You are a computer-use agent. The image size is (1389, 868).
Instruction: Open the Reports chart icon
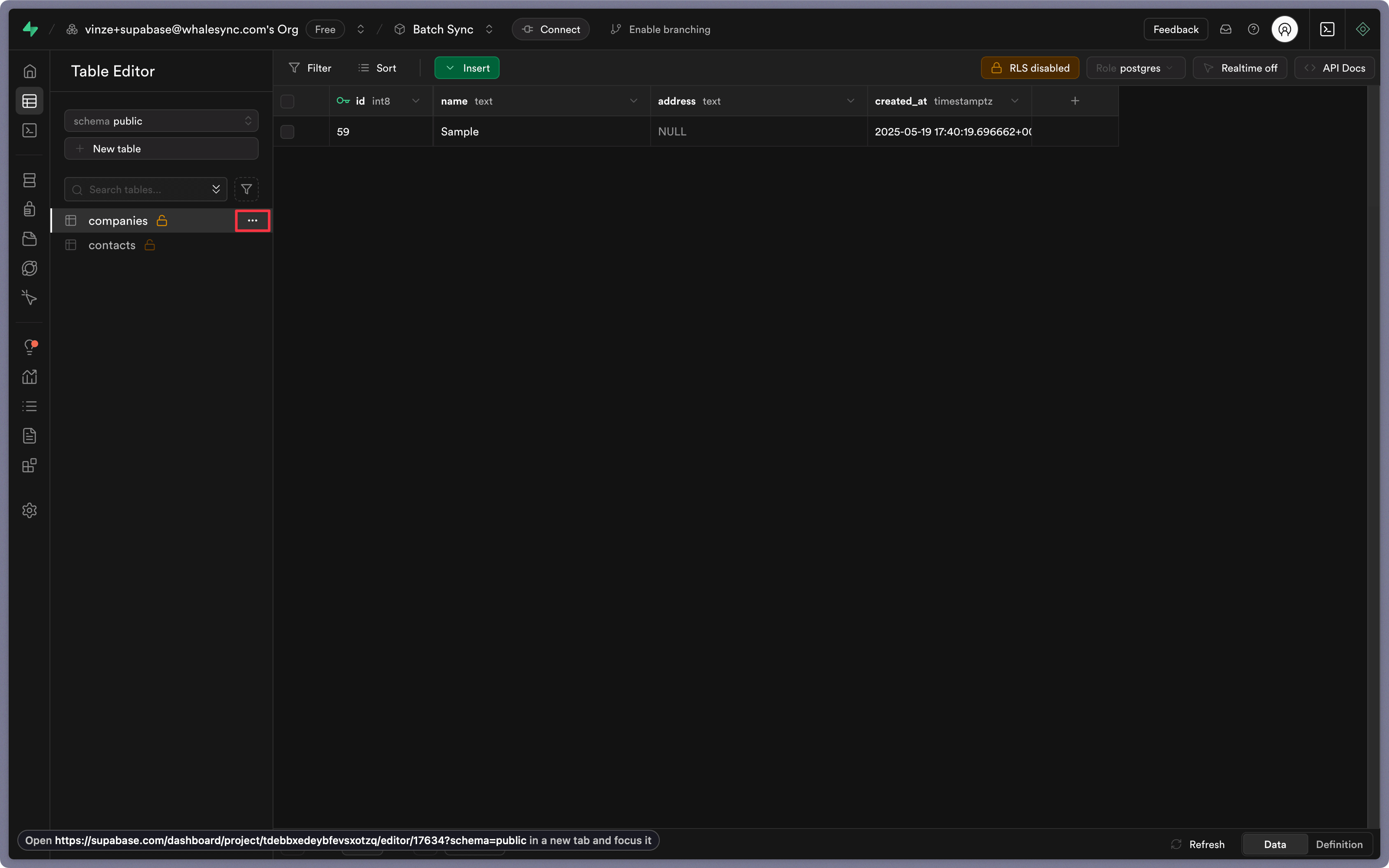pyautogui.click(x=29, y=377)
